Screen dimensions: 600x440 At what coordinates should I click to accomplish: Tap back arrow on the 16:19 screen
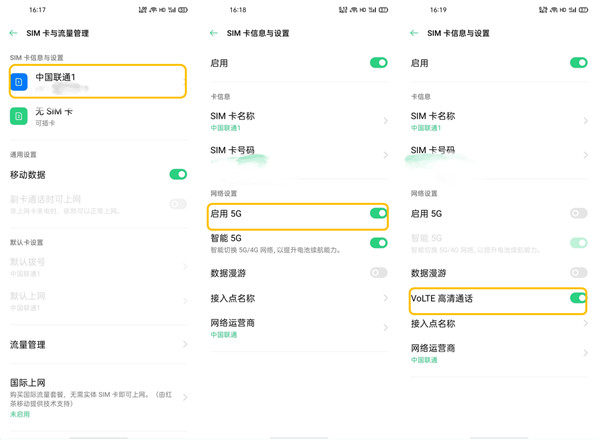414,33
